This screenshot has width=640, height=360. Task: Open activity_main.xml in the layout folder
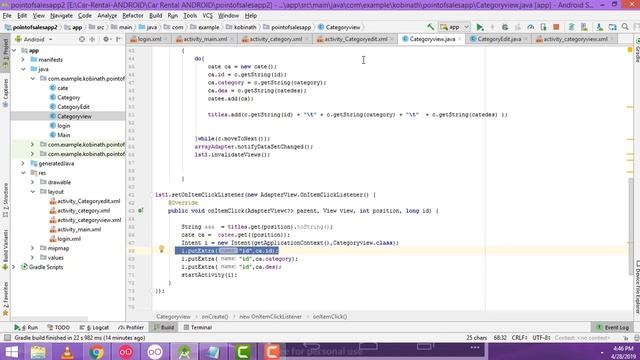[x=79, y=229]
